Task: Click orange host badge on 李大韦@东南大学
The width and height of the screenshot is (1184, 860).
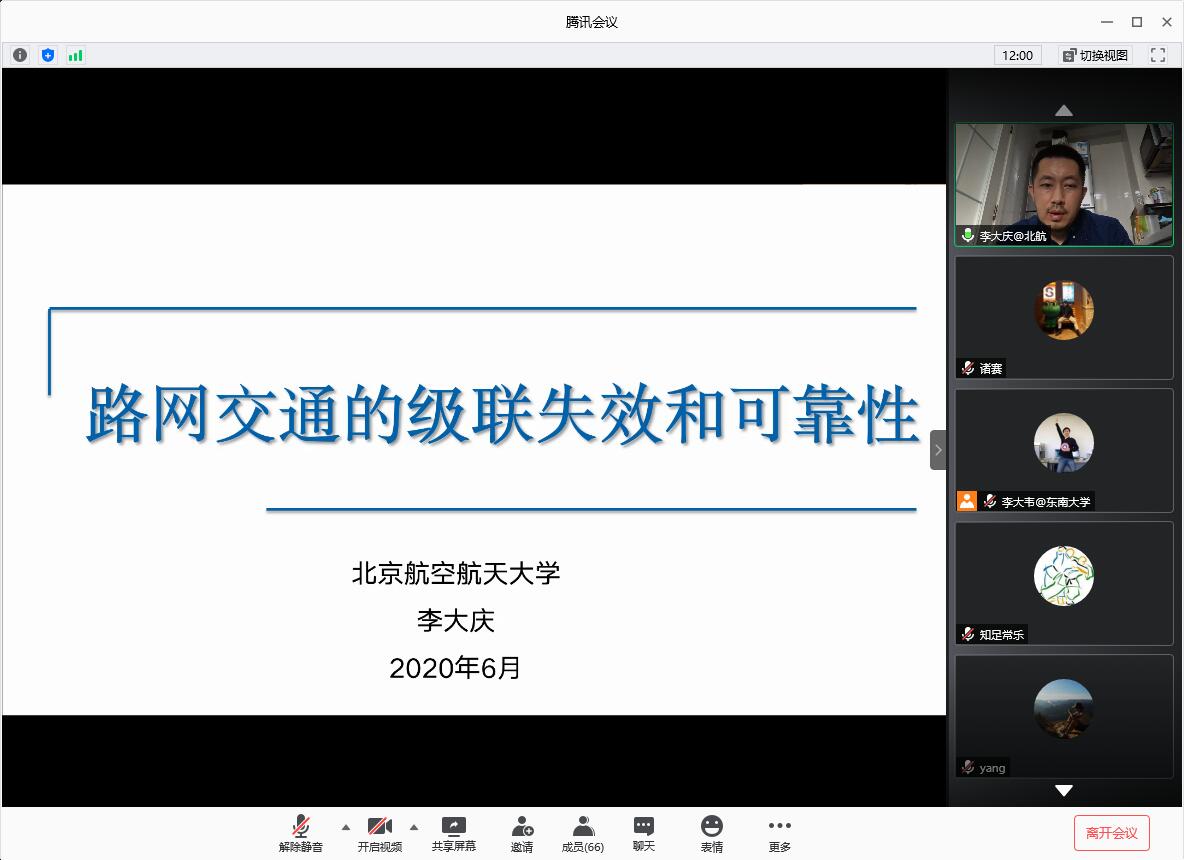Action: click(967, 501)
